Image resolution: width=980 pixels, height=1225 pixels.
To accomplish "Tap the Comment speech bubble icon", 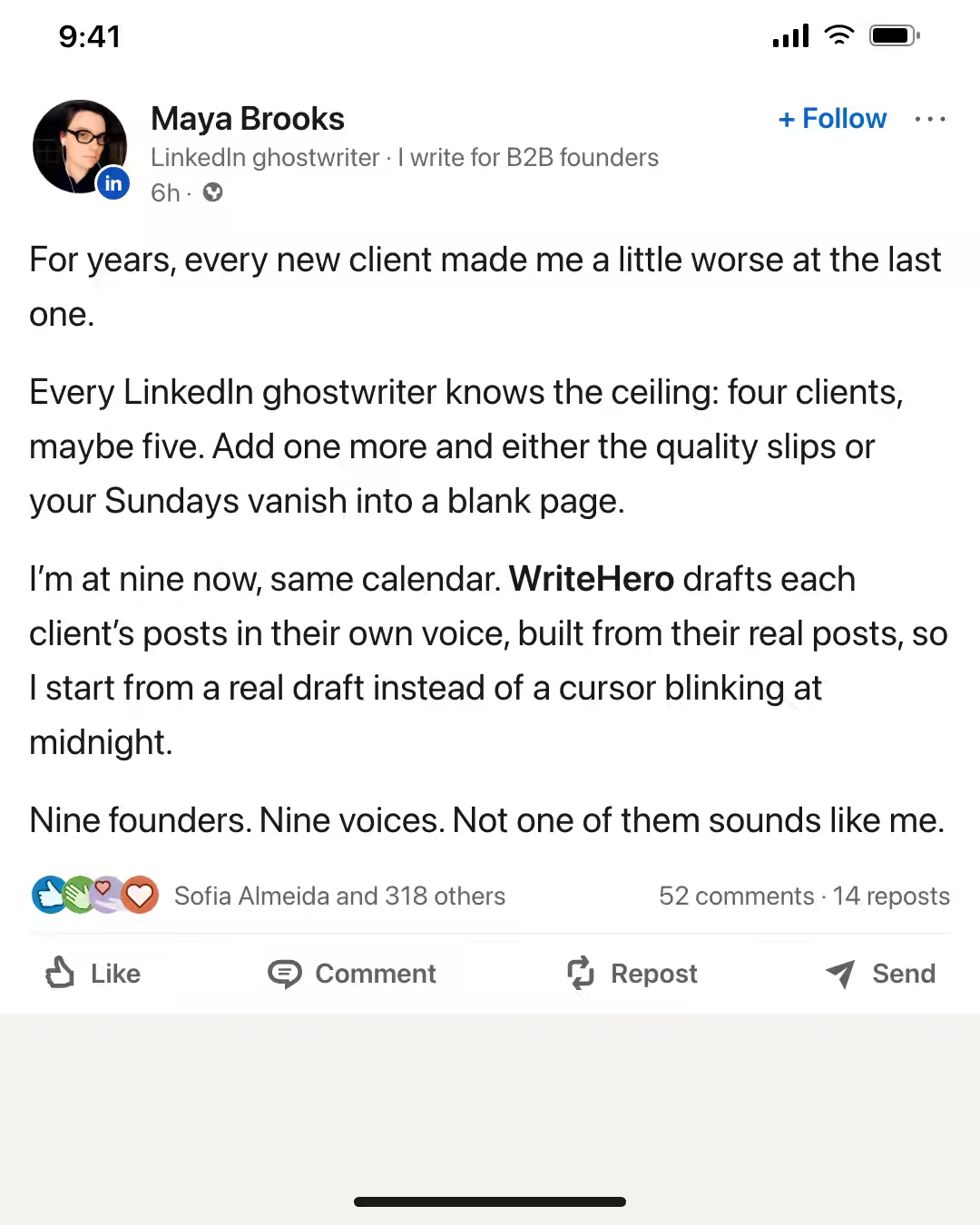I will 284,974.
